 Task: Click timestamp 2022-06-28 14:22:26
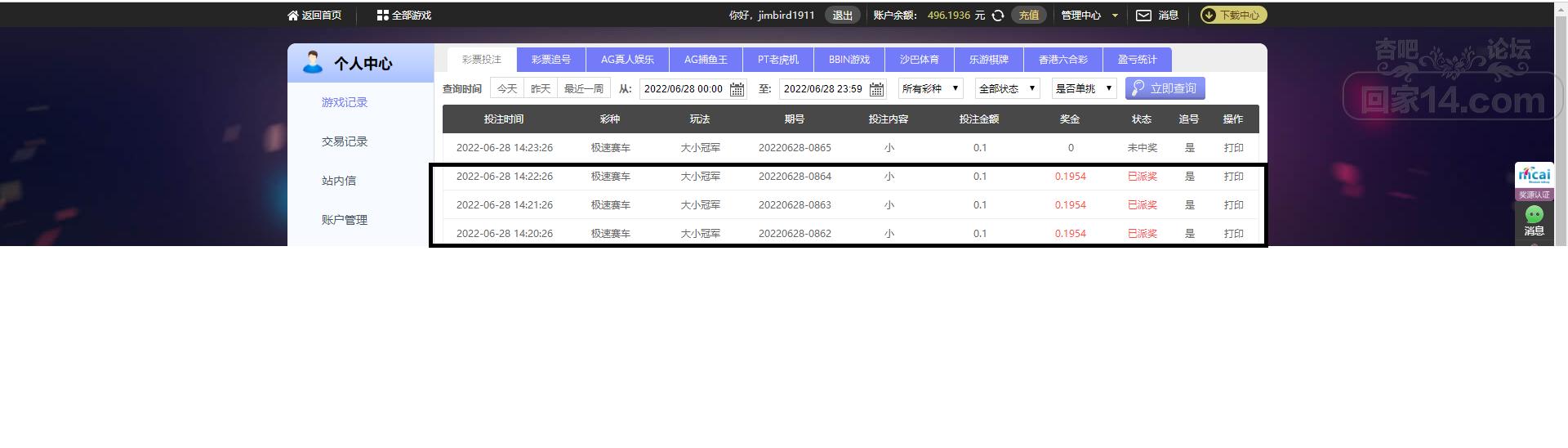click(505, 177)
